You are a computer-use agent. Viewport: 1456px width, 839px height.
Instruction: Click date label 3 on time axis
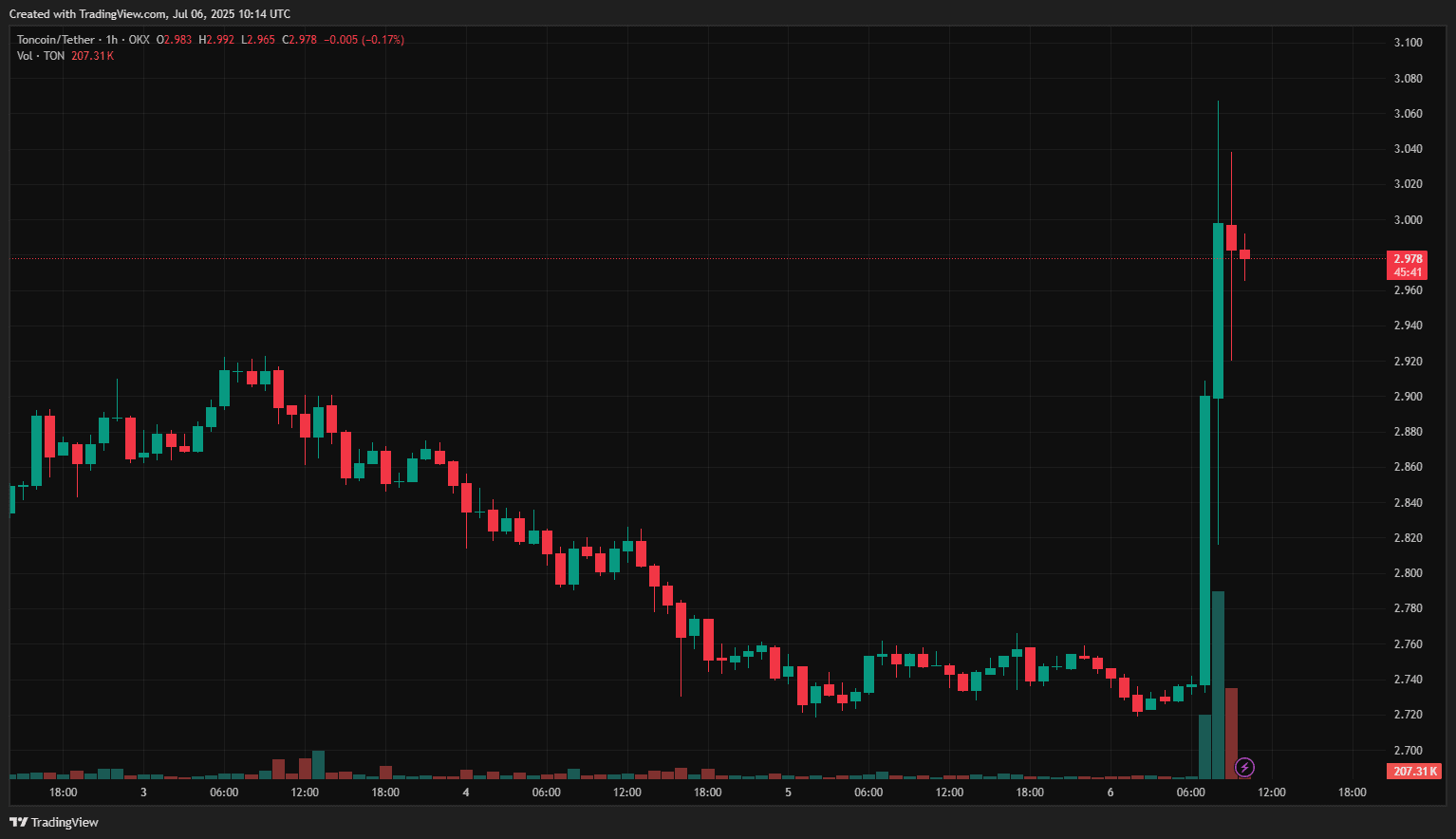pos(143,792)
